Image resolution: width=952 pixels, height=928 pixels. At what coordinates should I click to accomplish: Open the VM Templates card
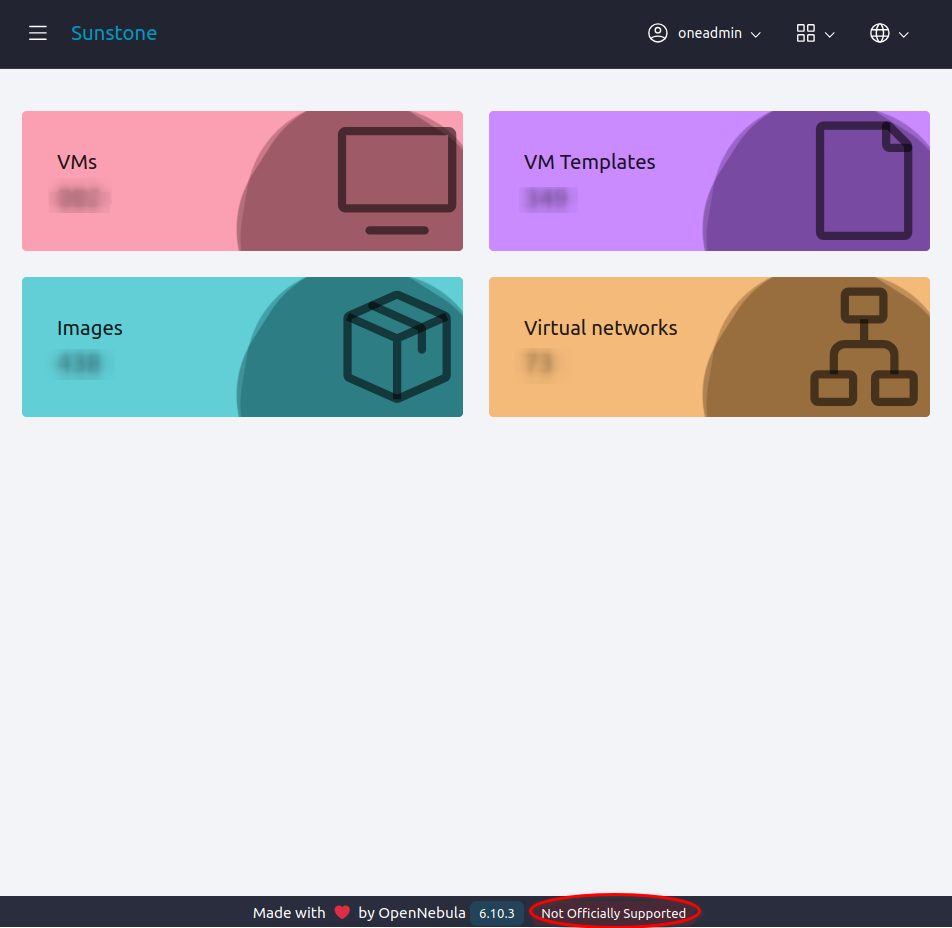[709, 181]
